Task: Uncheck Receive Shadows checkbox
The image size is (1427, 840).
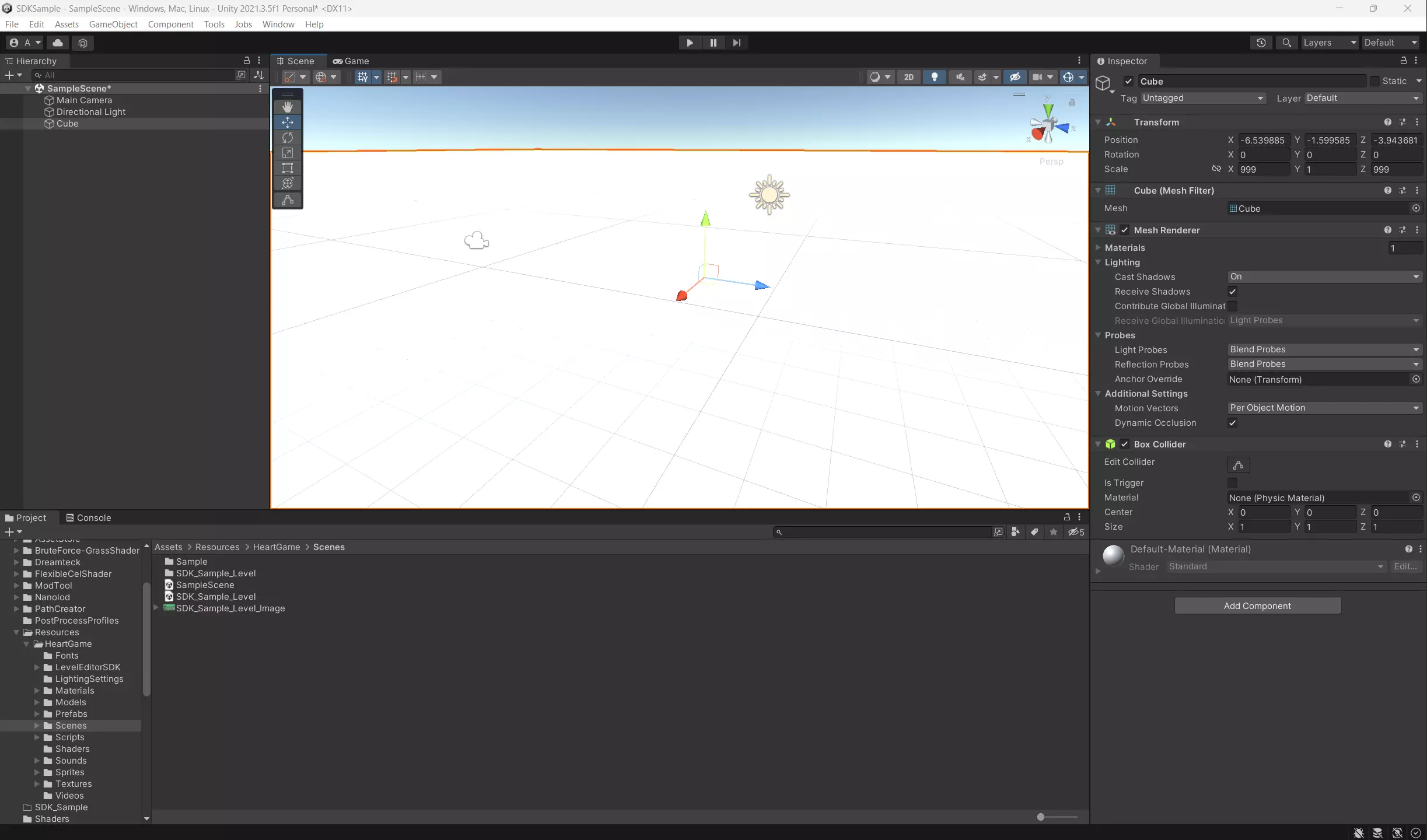Action: point(1232,292)
